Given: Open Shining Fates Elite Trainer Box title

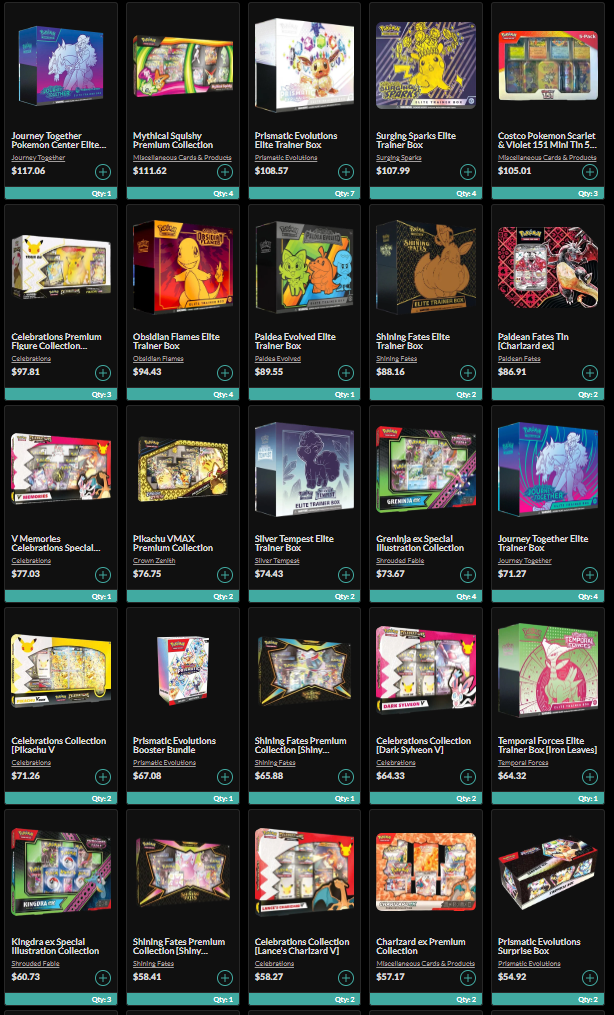Looking at the screenshot, I should tap(413, 341).
